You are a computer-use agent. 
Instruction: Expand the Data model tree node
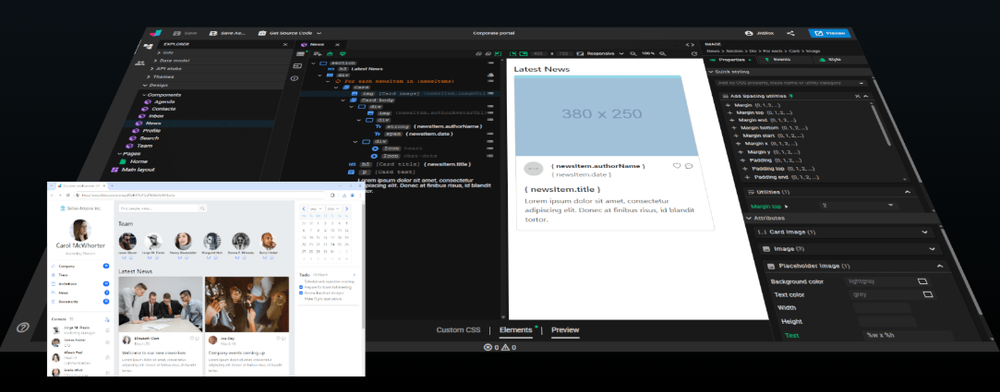[171, 61]
